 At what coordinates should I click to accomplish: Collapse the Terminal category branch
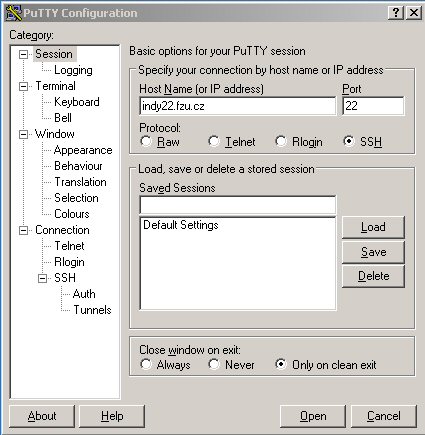click(23, 86)
